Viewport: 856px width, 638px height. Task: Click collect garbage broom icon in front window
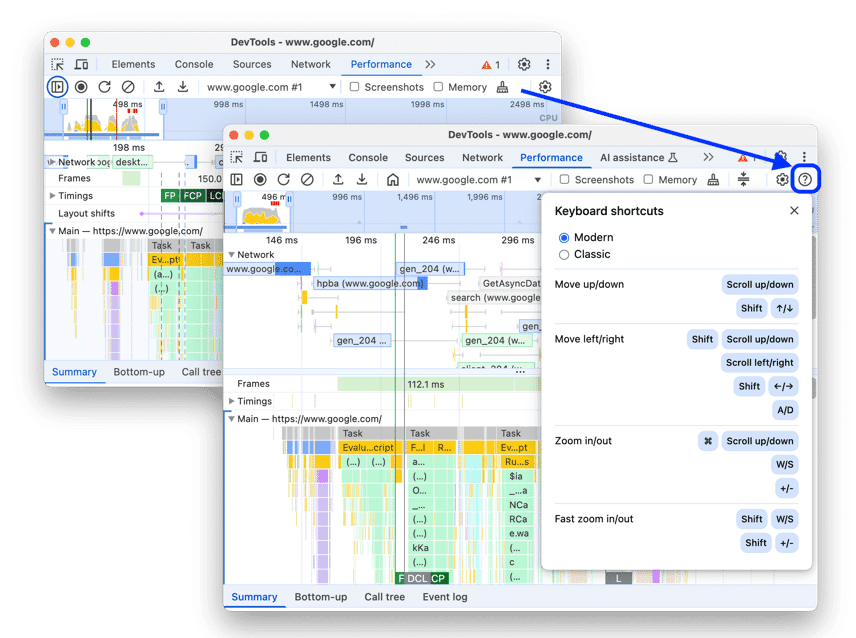713,180
